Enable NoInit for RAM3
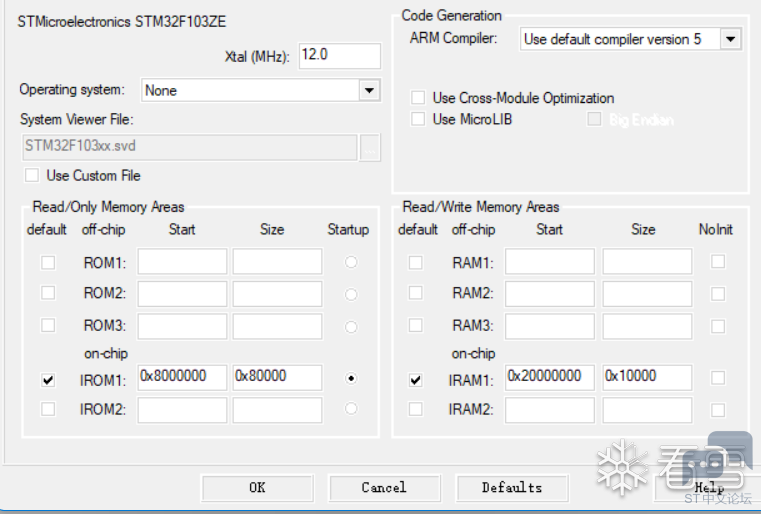The width and height of the screenshot is (761, 514). [718, 326]
